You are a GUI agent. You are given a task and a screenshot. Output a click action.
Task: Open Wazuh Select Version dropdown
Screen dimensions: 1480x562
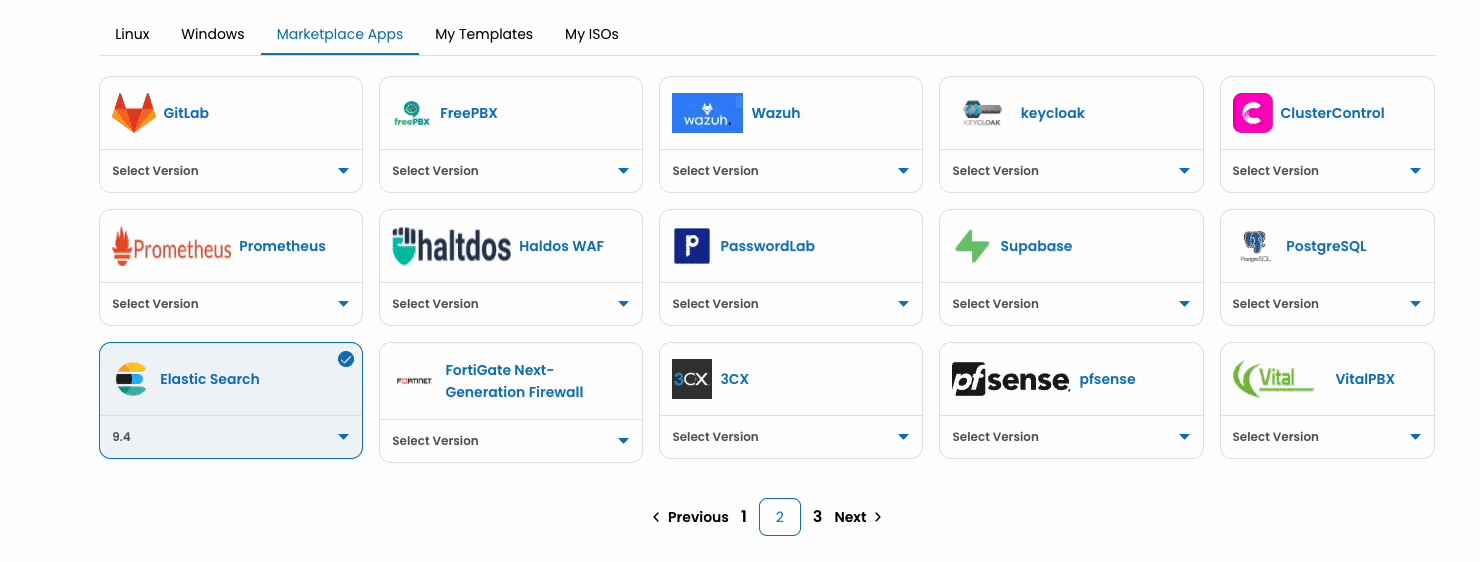791,171
